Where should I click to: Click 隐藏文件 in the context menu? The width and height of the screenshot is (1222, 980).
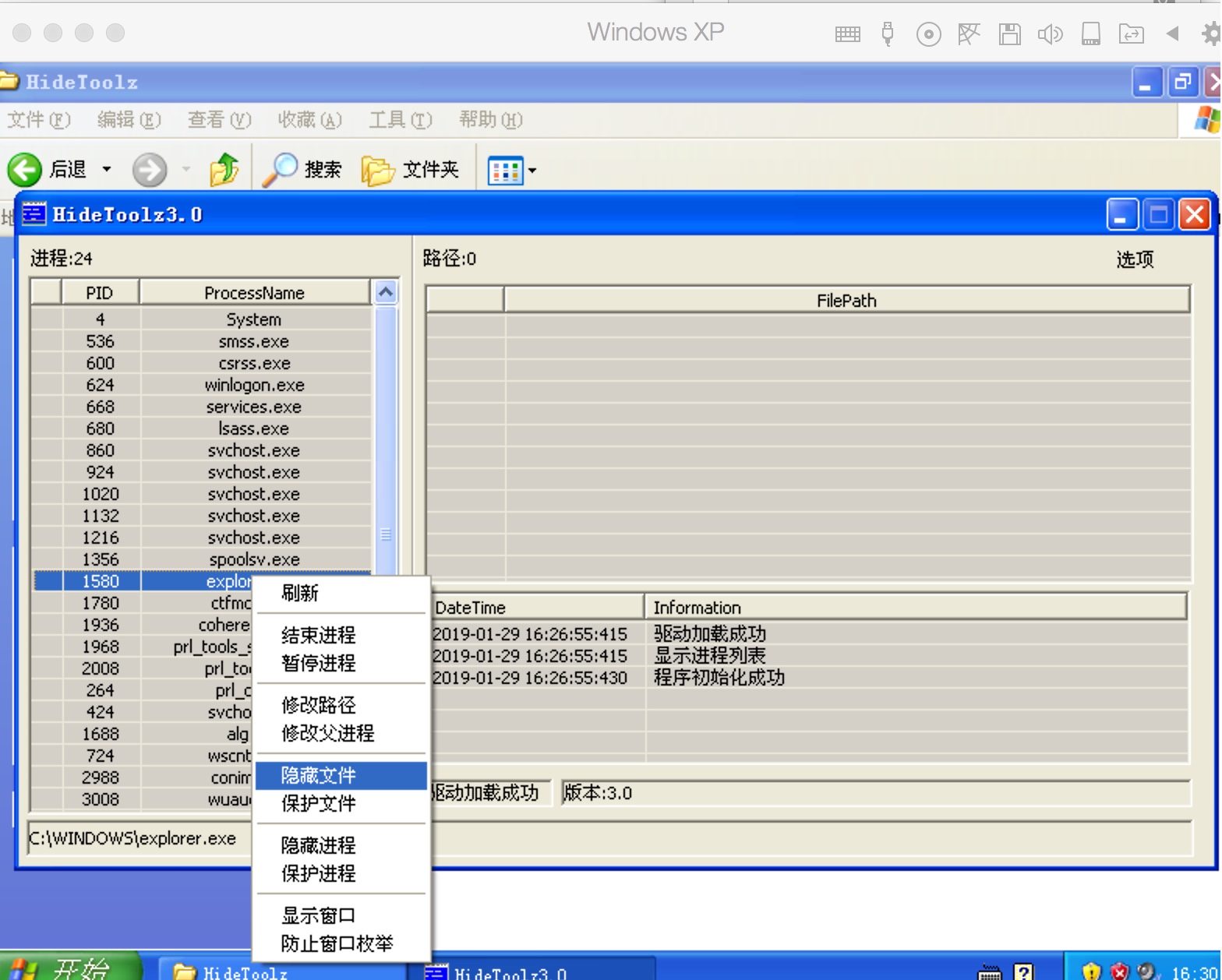pyautogui.click(x=341, y=775)
